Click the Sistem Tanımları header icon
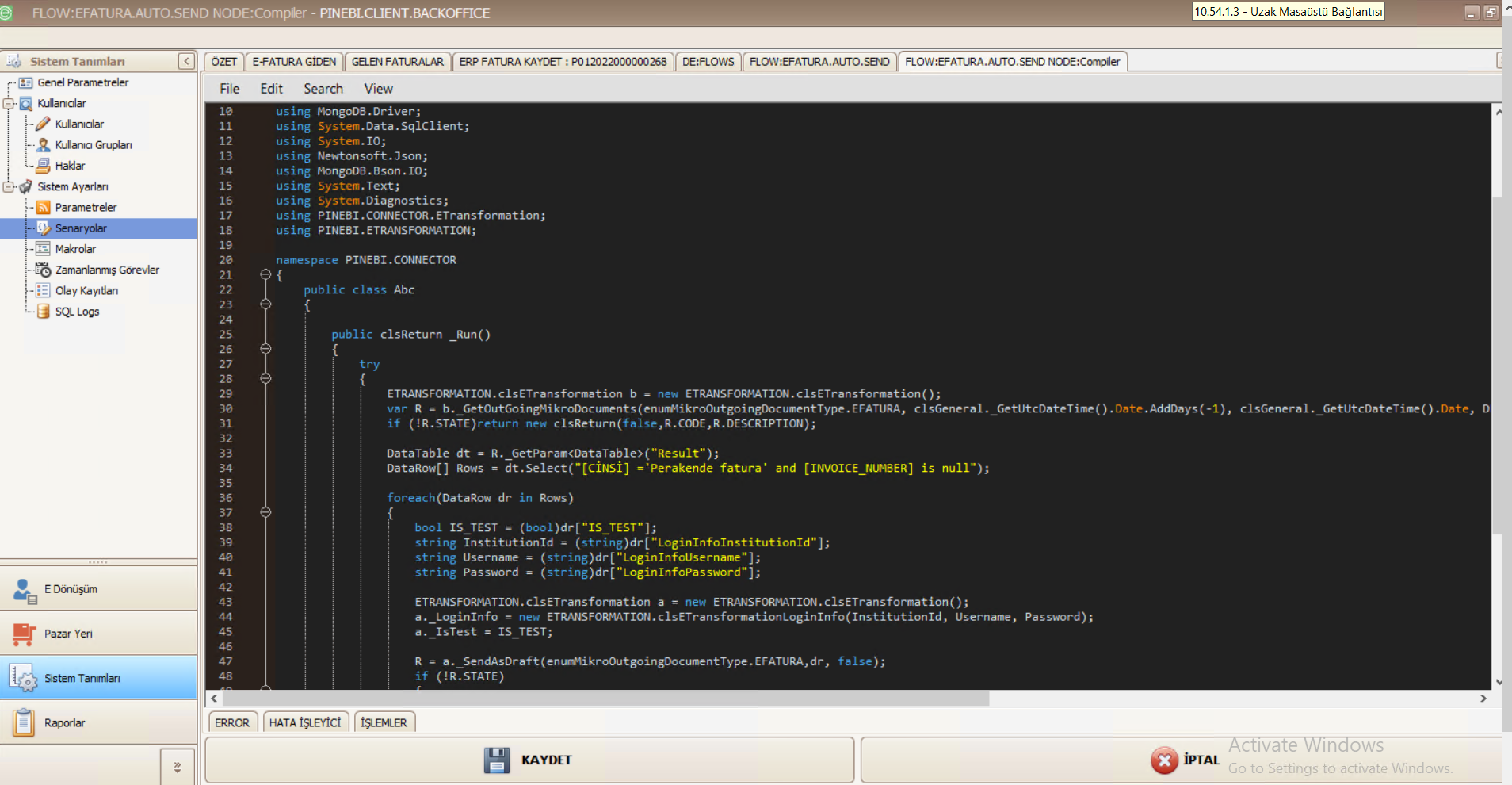This screenshot has width=1512, height=785. pos(13,61)
